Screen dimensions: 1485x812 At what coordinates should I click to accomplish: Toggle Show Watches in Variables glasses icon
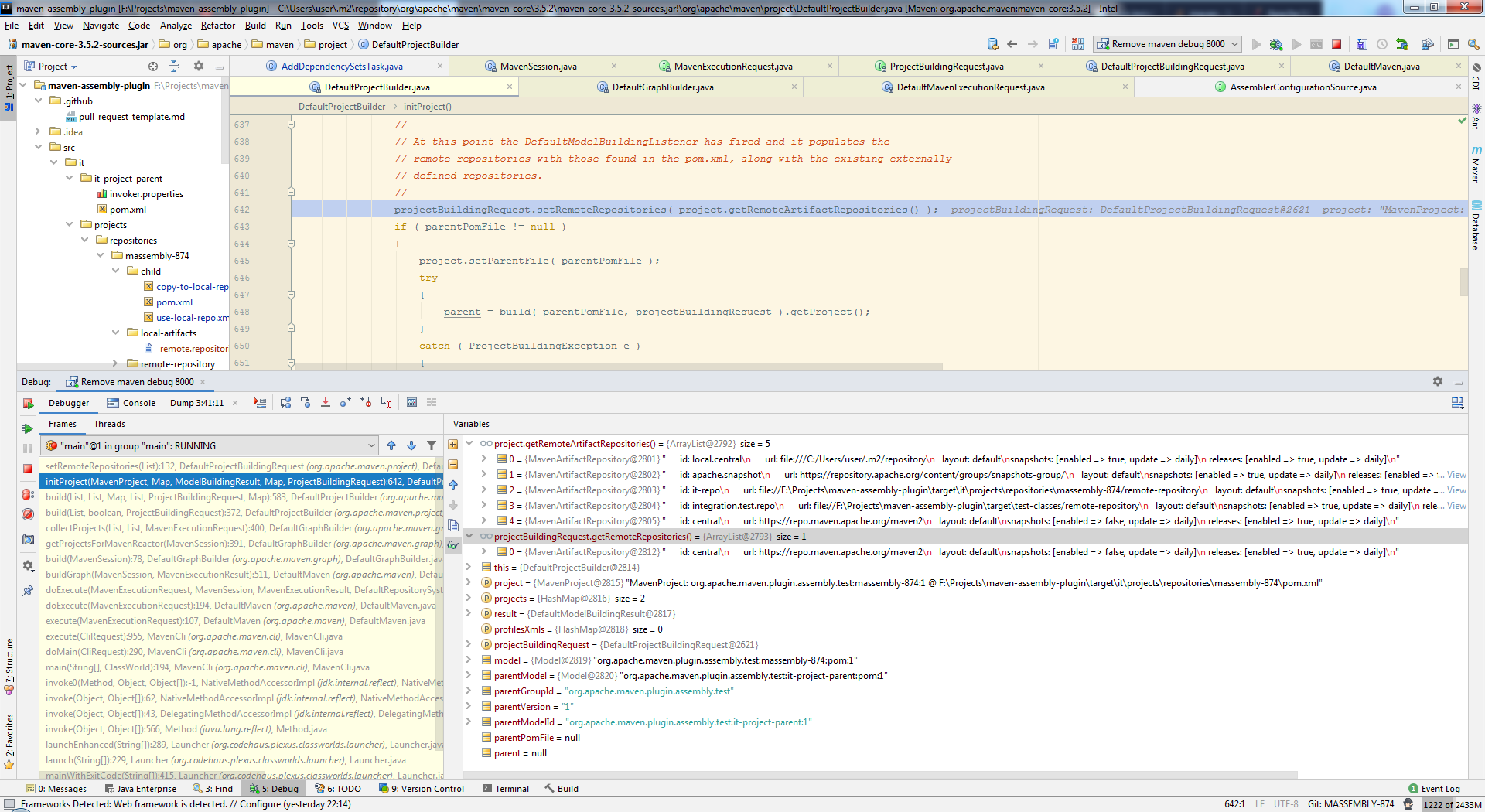click(453, 545)
